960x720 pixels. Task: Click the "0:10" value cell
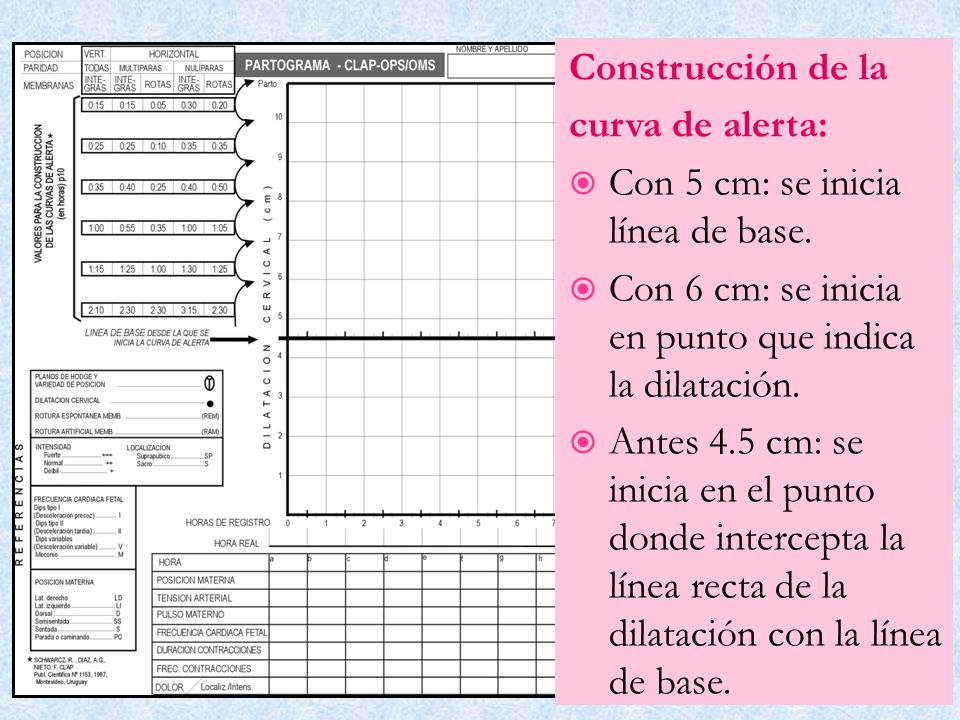point(158,146)
